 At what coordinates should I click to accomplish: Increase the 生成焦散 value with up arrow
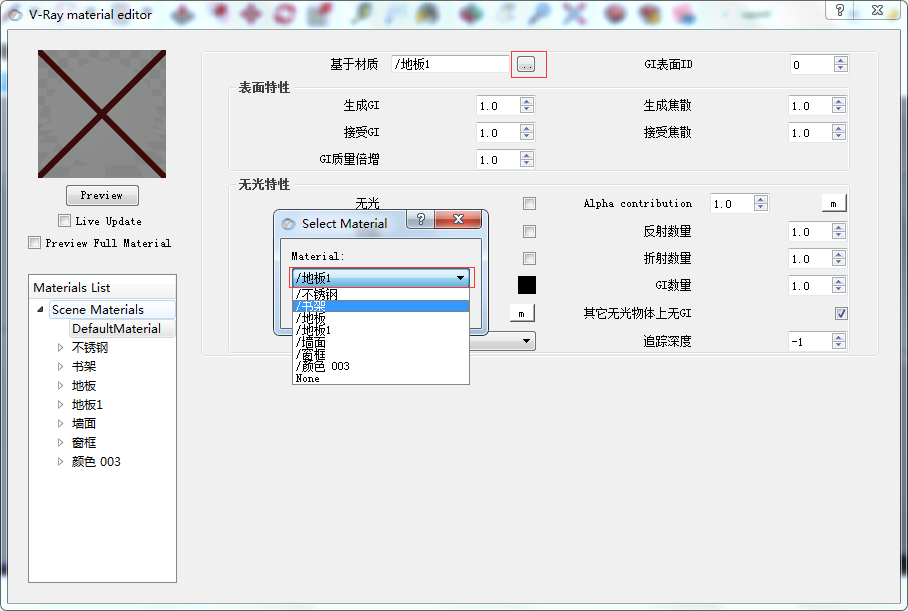[x=839, y=101]
